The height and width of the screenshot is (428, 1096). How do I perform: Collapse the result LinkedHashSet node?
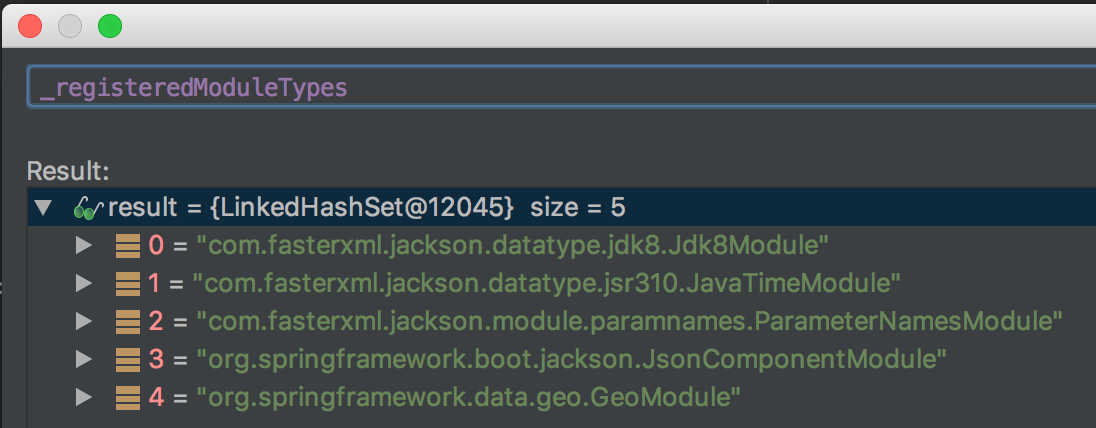click(43, 208)
